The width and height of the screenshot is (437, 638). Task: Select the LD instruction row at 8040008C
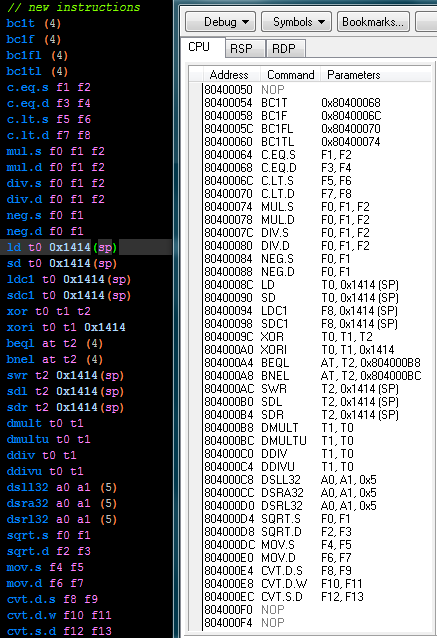coord(317,285)
